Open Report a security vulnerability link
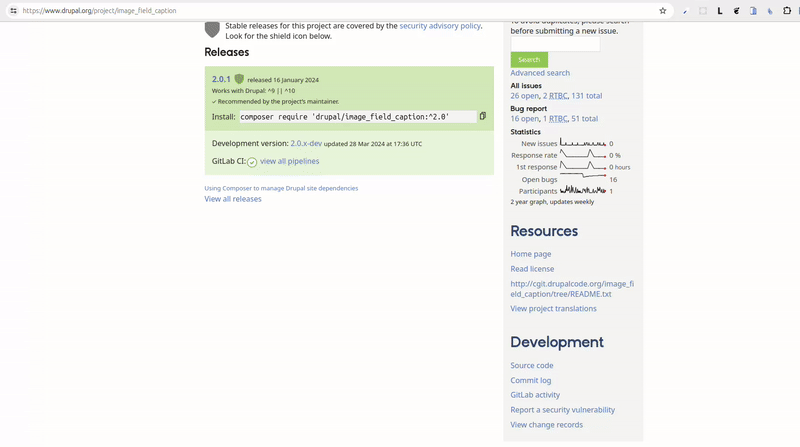 coord(562,410)
